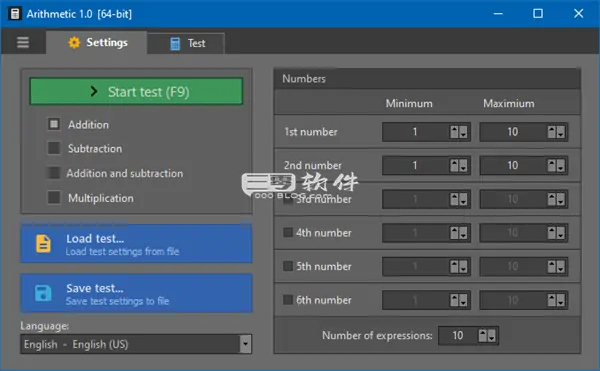Increase the 1st number maximum value
Viewport: 600px width, 371px height.
point(551,132)
